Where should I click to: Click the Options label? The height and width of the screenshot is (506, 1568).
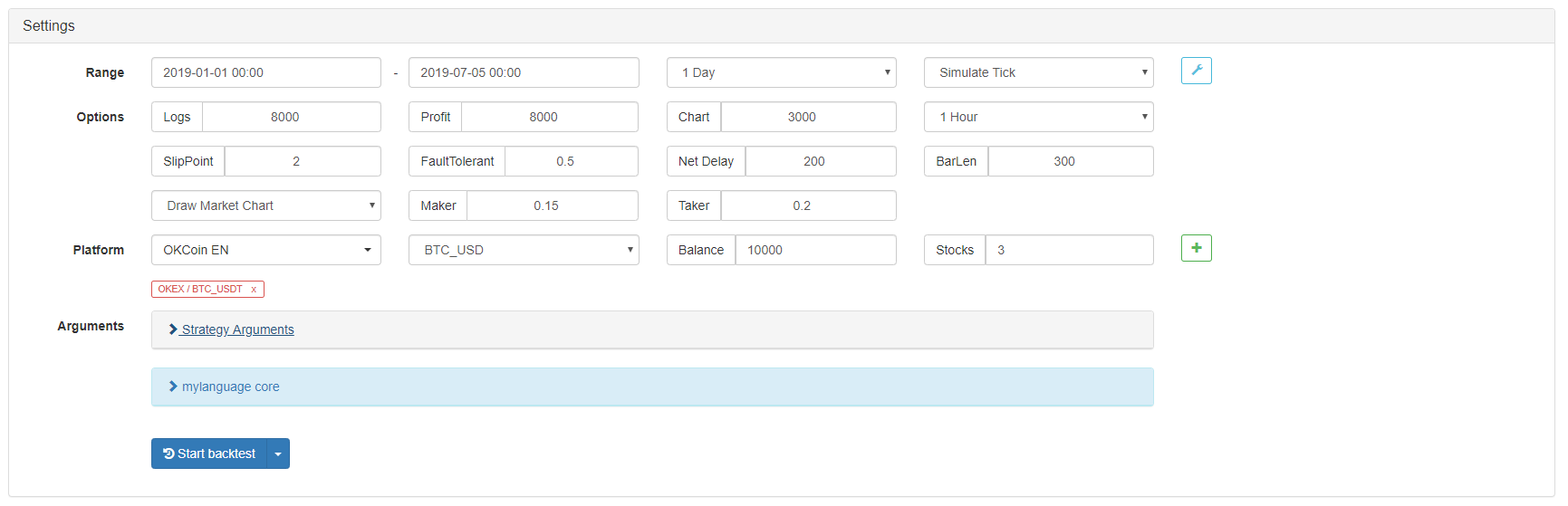[x=101, y=117]
